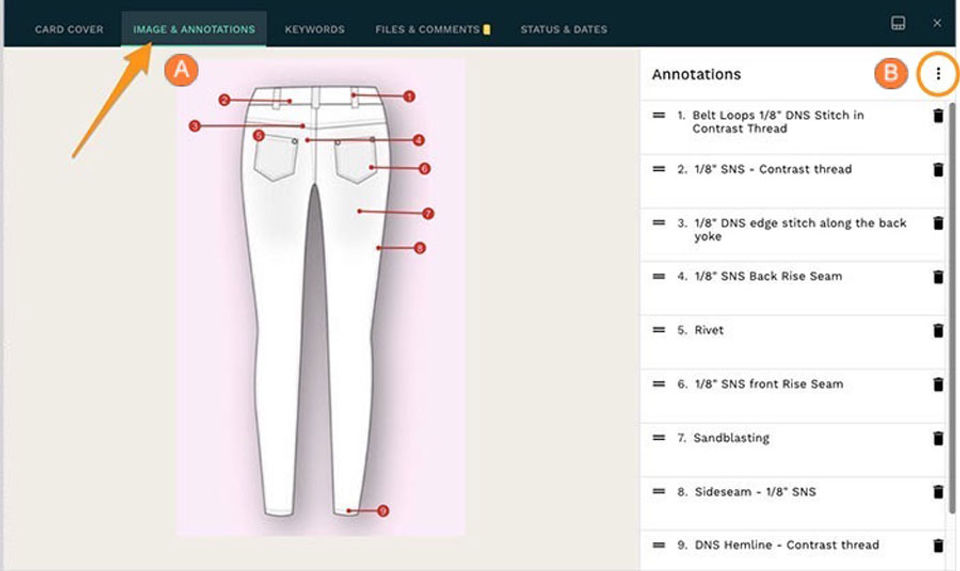960x571 pixels.
Task: Select the "1/8" SNS Back Rise Seam" text
Action: [x=768, y=276]
